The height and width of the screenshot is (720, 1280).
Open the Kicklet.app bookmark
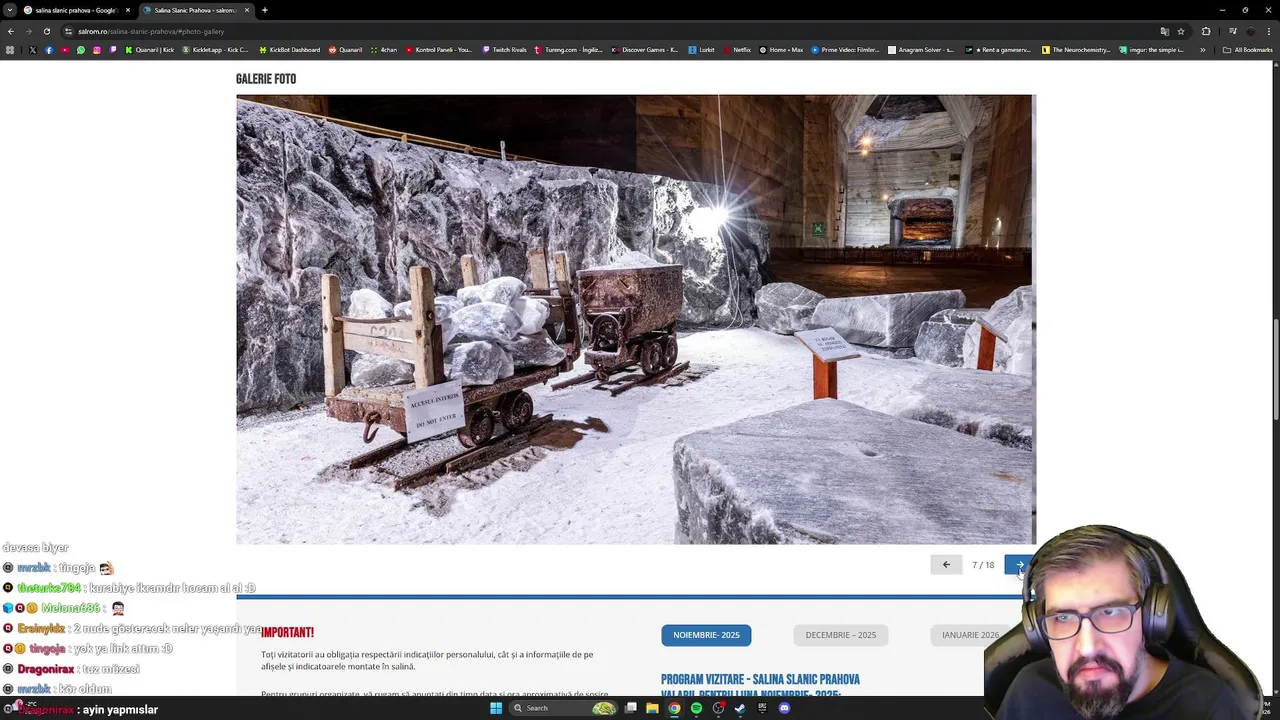click(215, 49)
